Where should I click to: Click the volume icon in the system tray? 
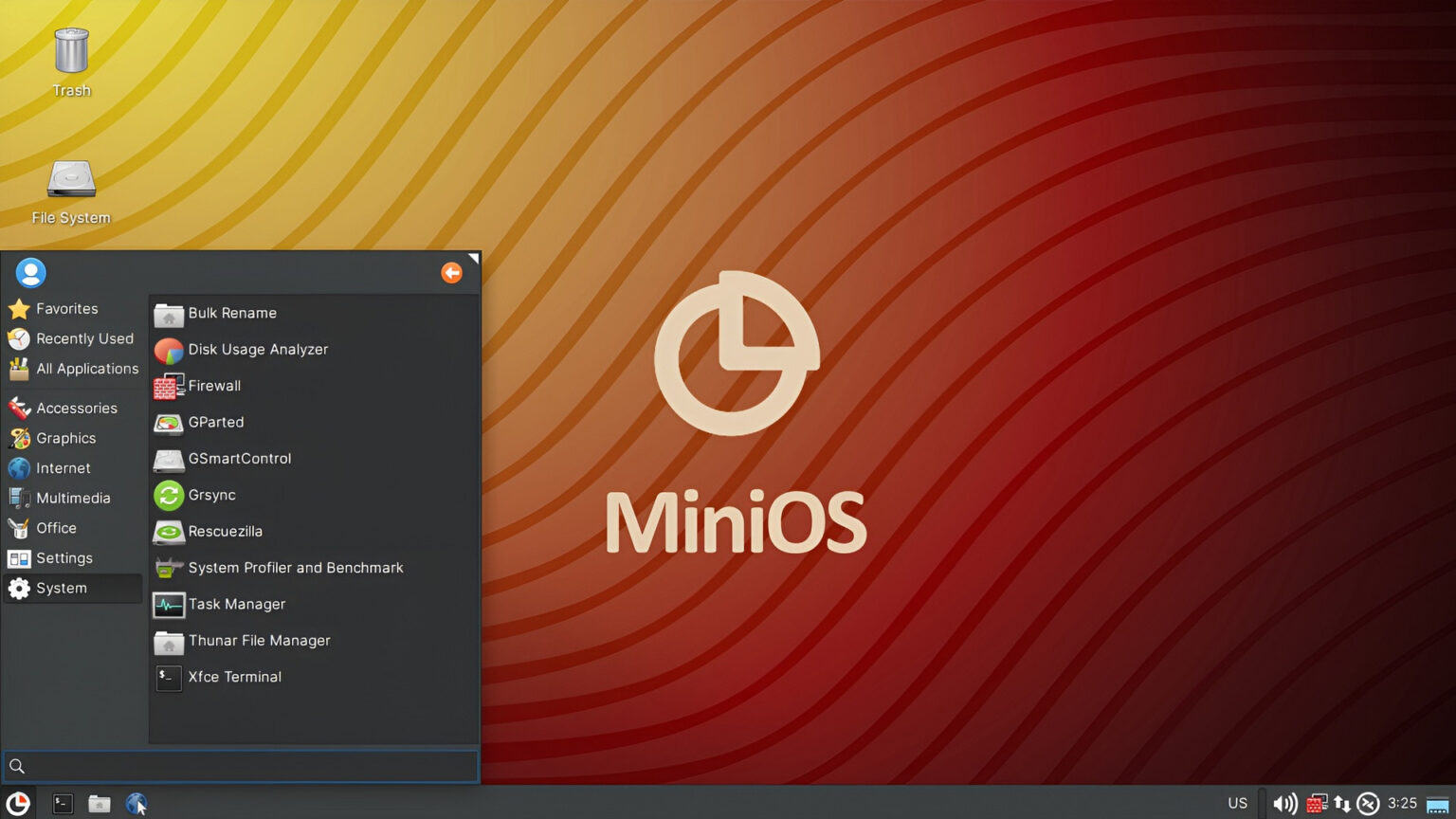click(1284, 803)
